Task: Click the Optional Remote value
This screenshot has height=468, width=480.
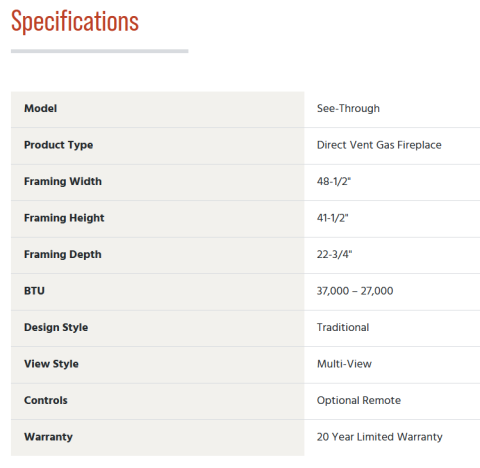Action: pos(359,400)
